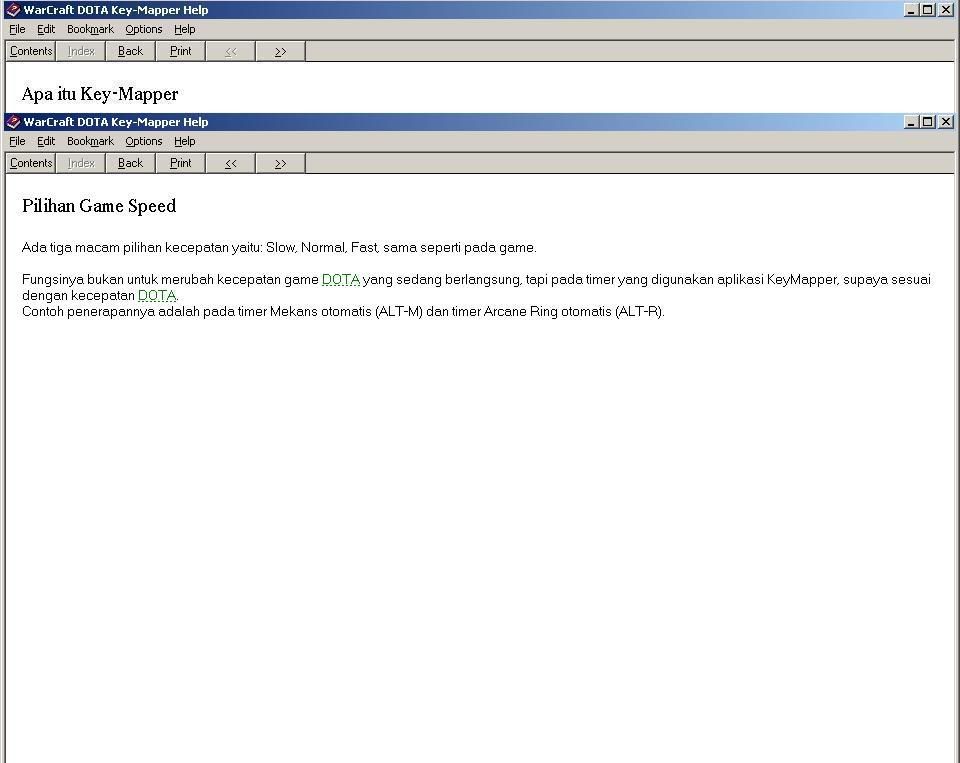Minimize the background help window
Screen dimensions: 960x763
pos(911,10)
